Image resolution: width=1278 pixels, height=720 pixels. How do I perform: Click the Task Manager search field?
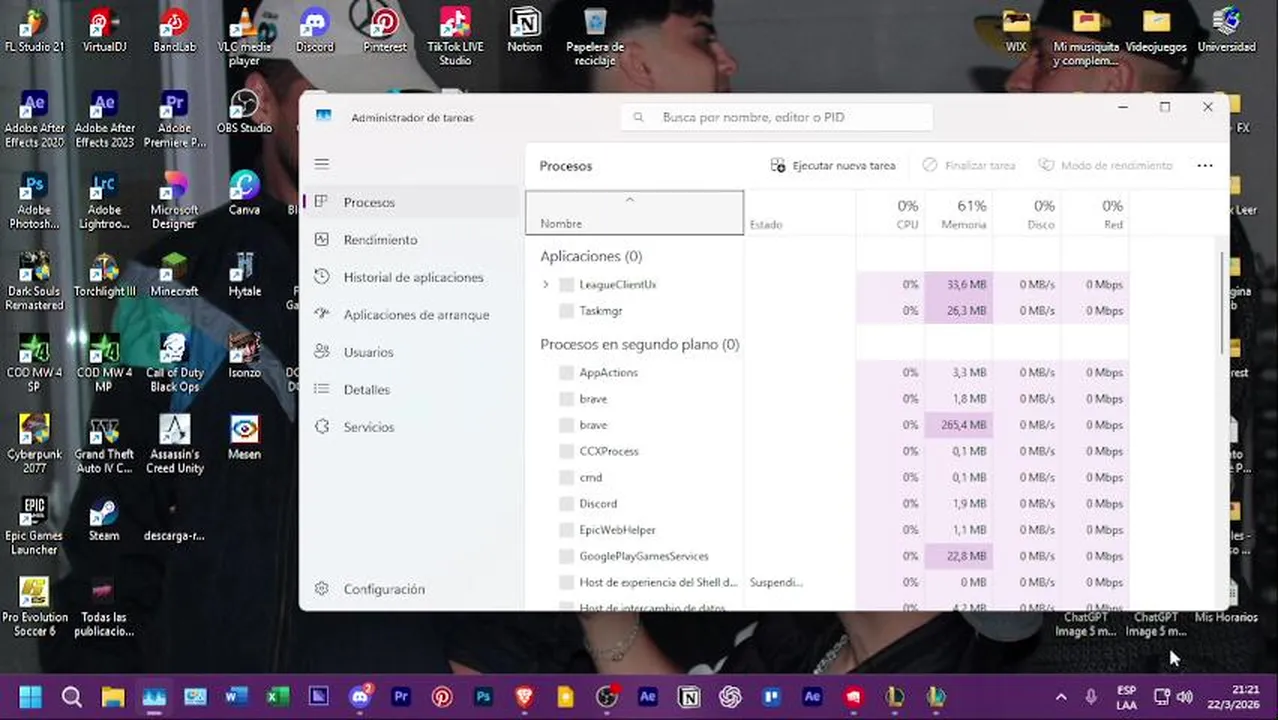(x=776, y=117)
